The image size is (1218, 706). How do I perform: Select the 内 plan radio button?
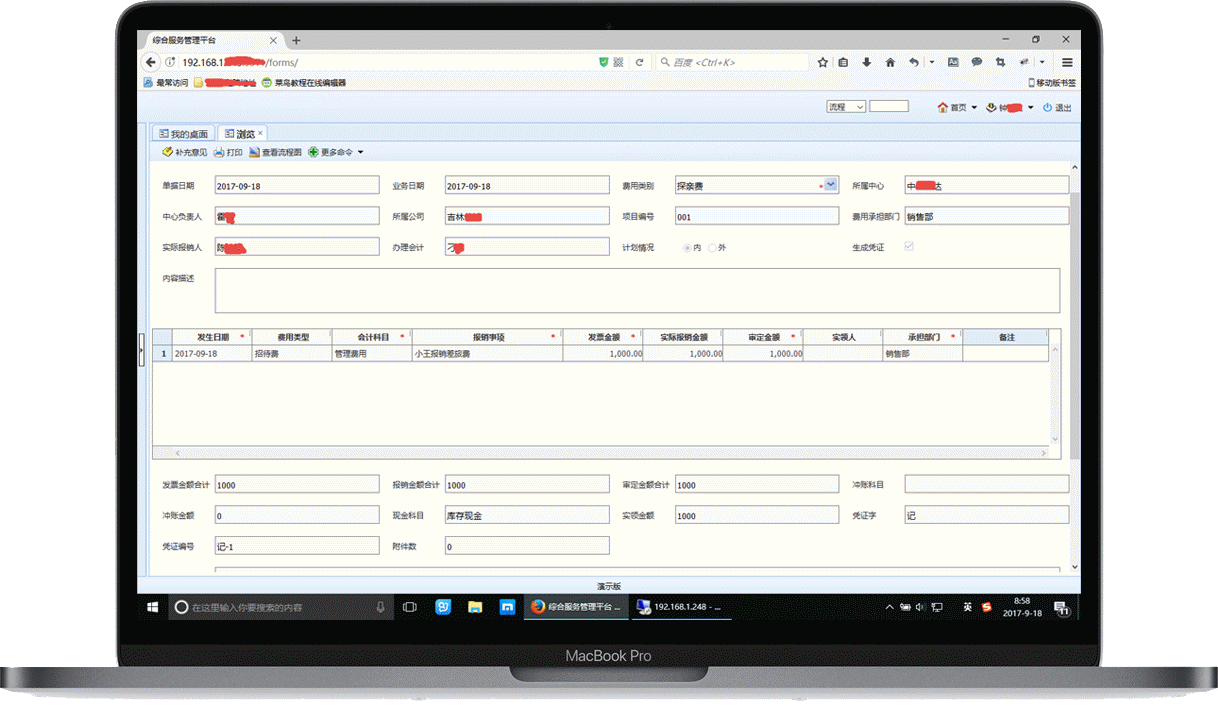pyautogui.click(x=687, y=247)
